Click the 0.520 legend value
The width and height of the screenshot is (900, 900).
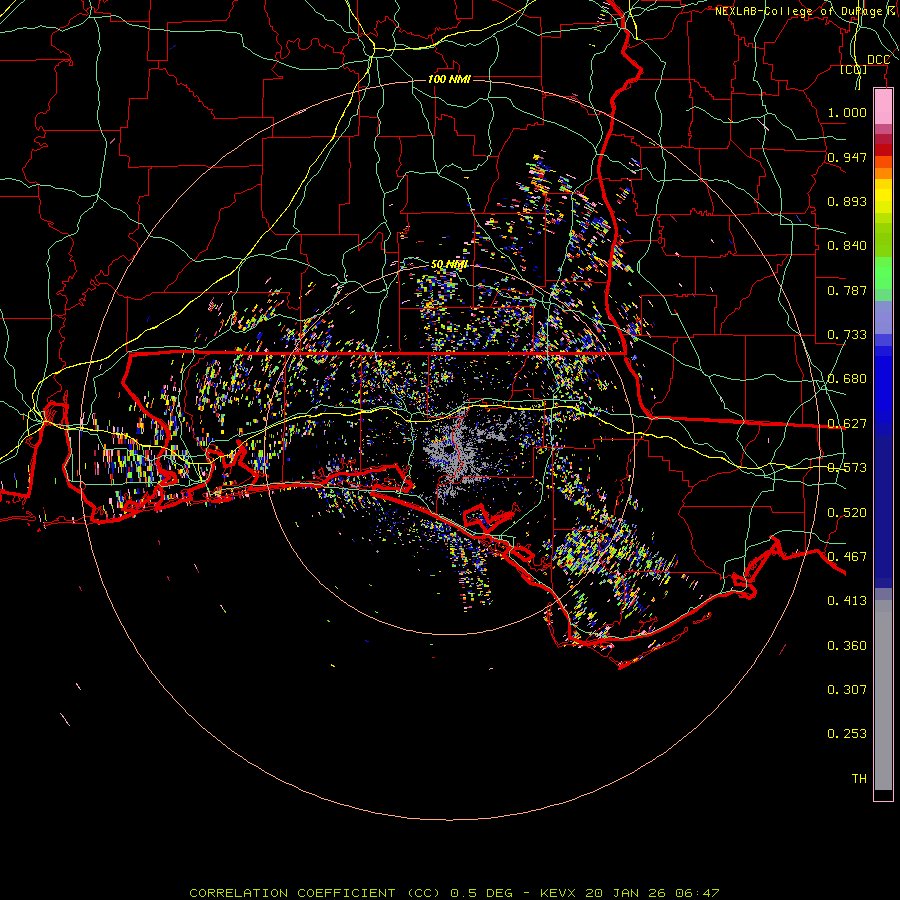tap(847, 513)
